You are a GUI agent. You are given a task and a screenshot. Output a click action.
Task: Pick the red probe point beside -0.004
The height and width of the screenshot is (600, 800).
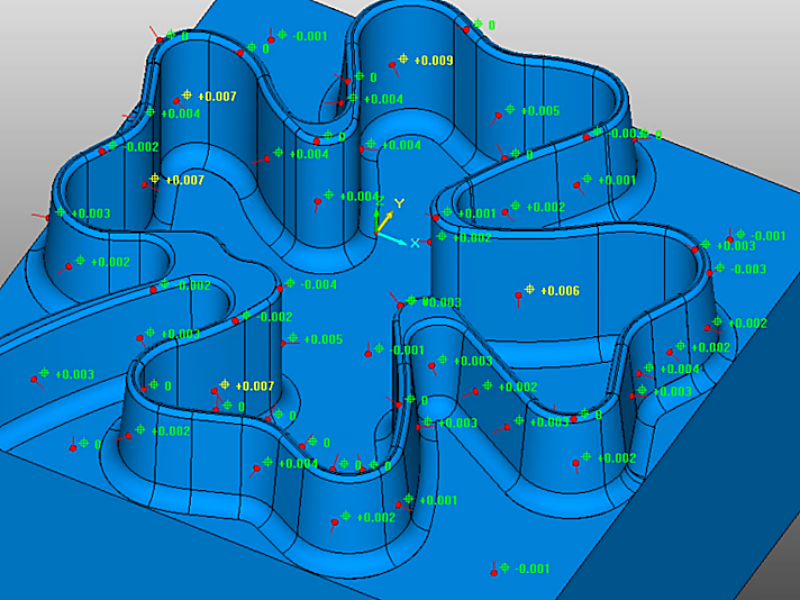tap(280, 289)
